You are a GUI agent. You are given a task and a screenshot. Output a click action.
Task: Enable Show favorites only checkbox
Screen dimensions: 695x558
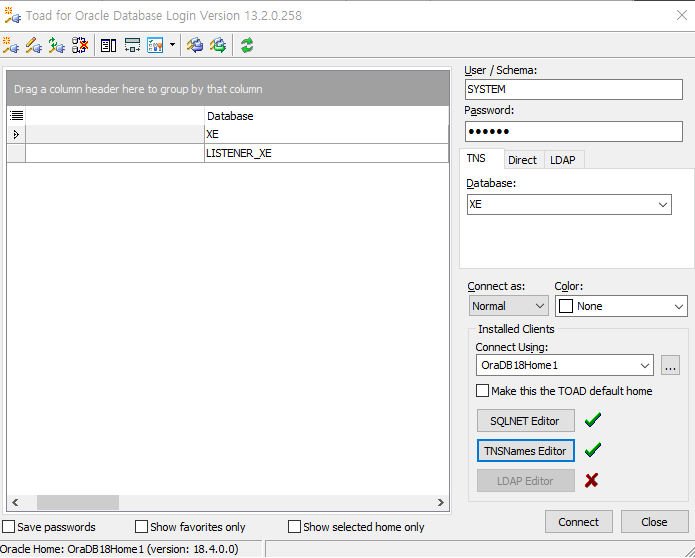point(141,527)
